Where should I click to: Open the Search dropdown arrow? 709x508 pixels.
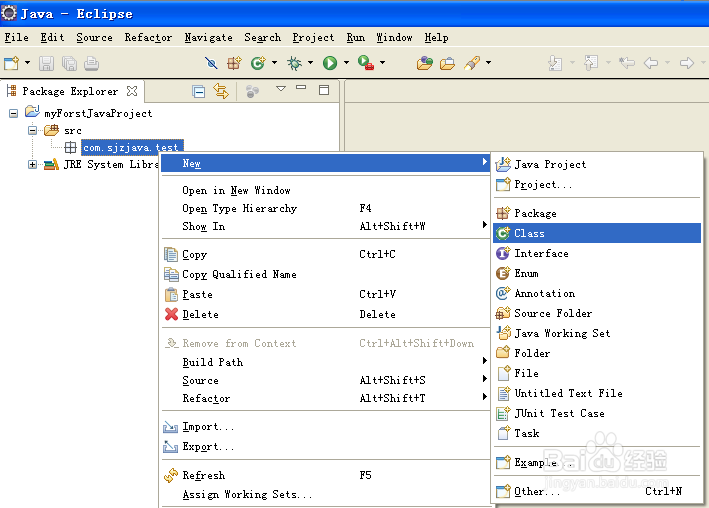(488, 63)
